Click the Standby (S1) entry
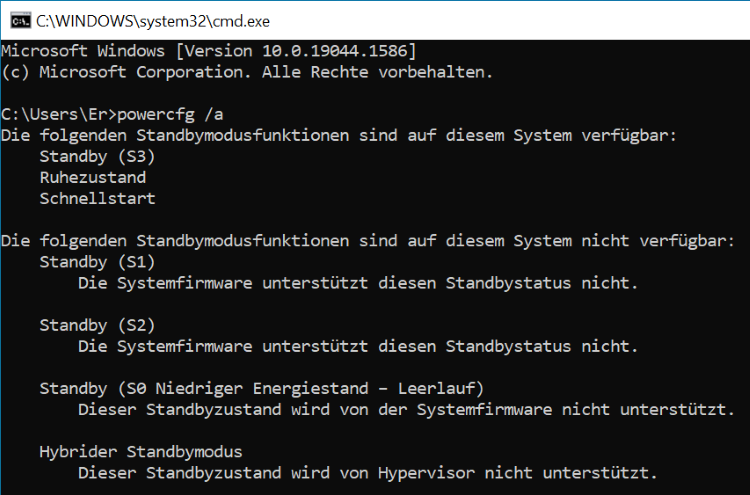Viewport: 750px width, 495px height. pos(97,261)
